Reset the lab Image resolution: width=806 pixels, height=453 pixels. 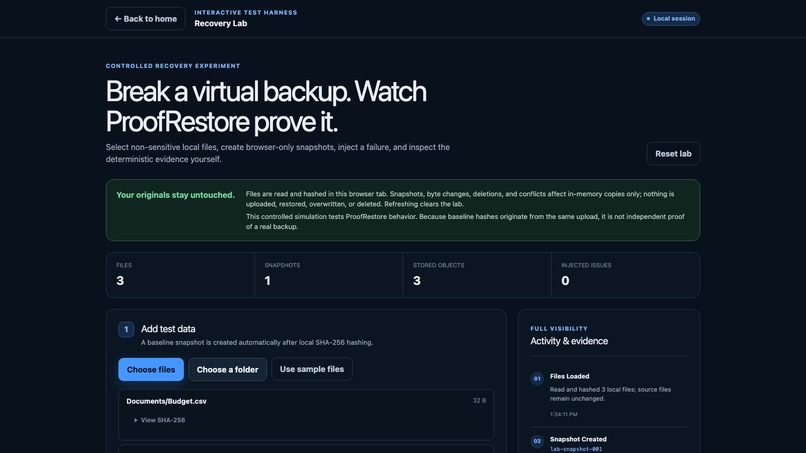pyautogui.click(x=673, y=154)
